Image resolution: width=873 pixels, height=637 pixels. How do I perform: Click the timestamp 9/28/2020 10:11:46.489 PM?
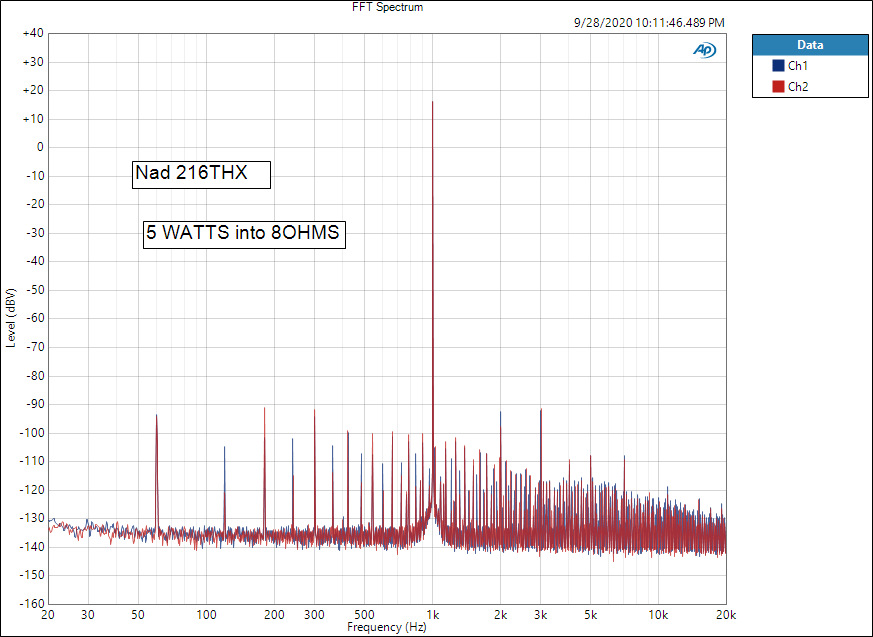(649, 23)
